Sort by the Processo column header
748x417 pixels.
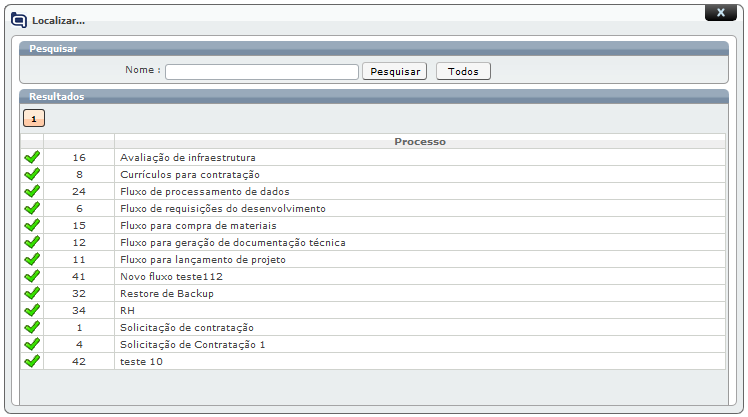419,141
